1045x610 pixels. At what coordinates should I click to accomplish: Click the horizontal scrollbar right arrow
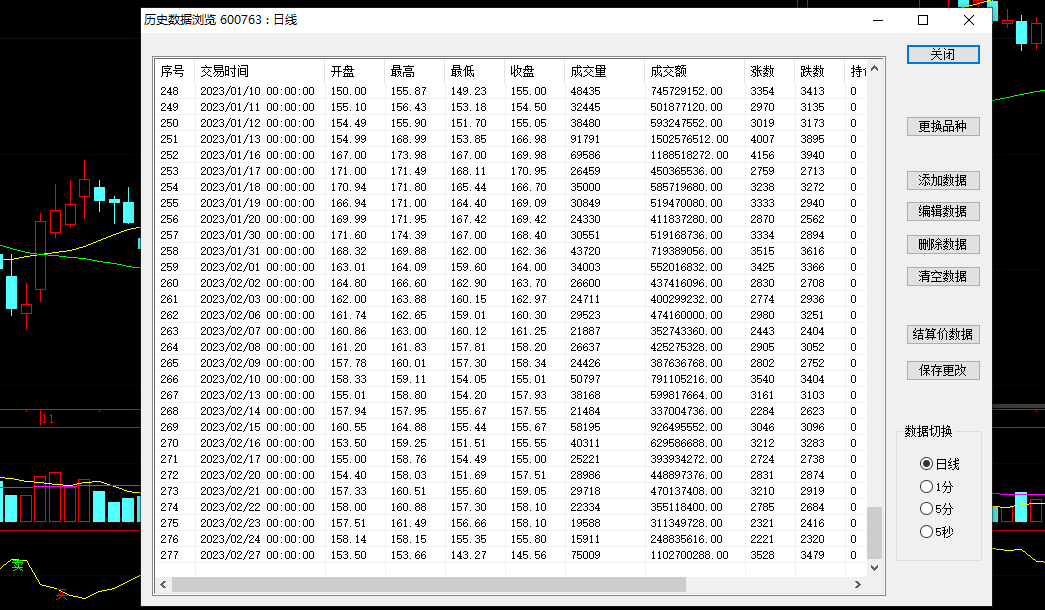pyautogui.click(x=858, y=585)
